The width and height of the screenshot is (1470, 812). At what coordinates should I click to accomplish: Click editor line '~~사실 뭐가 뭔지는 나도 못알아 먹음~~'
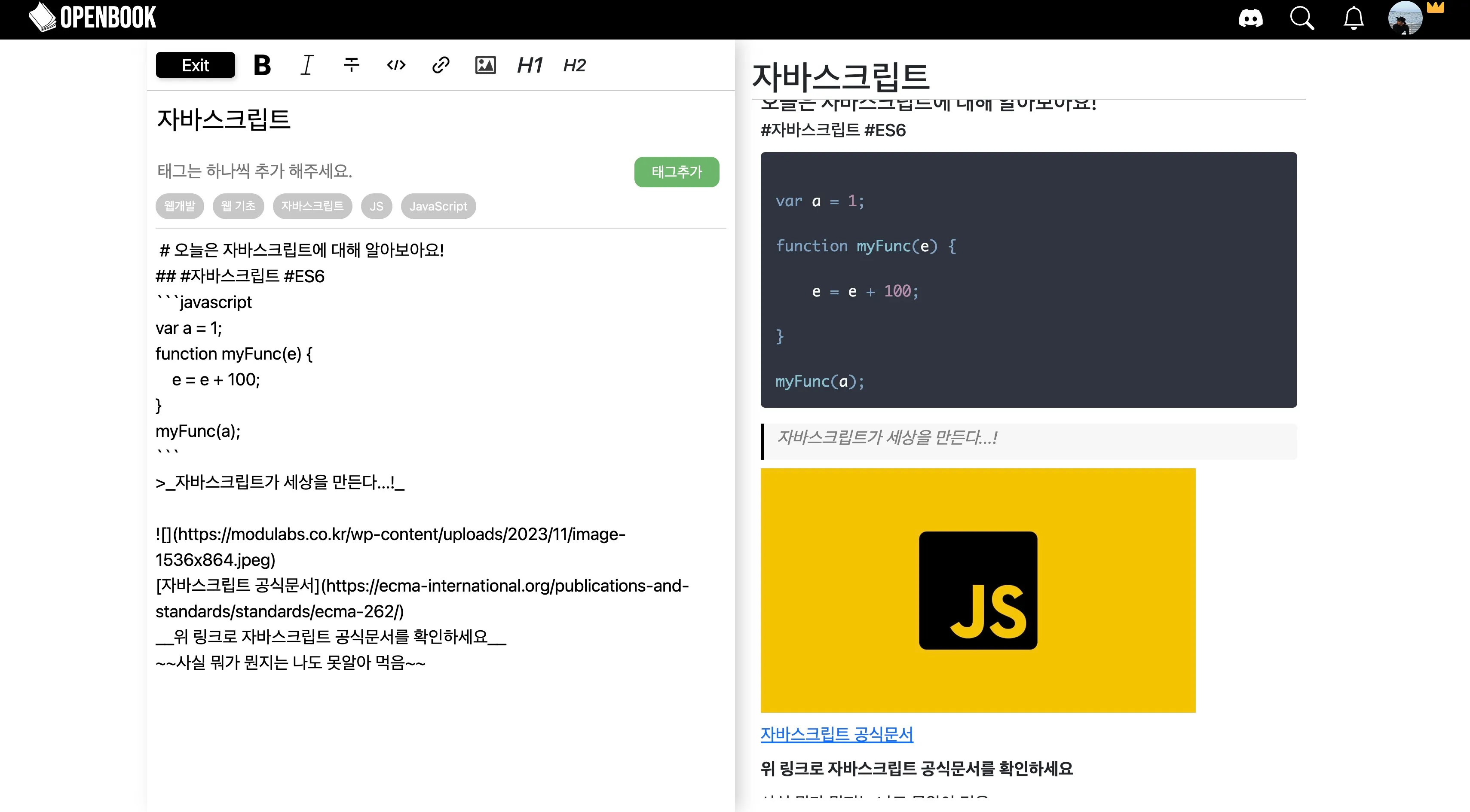291,662
